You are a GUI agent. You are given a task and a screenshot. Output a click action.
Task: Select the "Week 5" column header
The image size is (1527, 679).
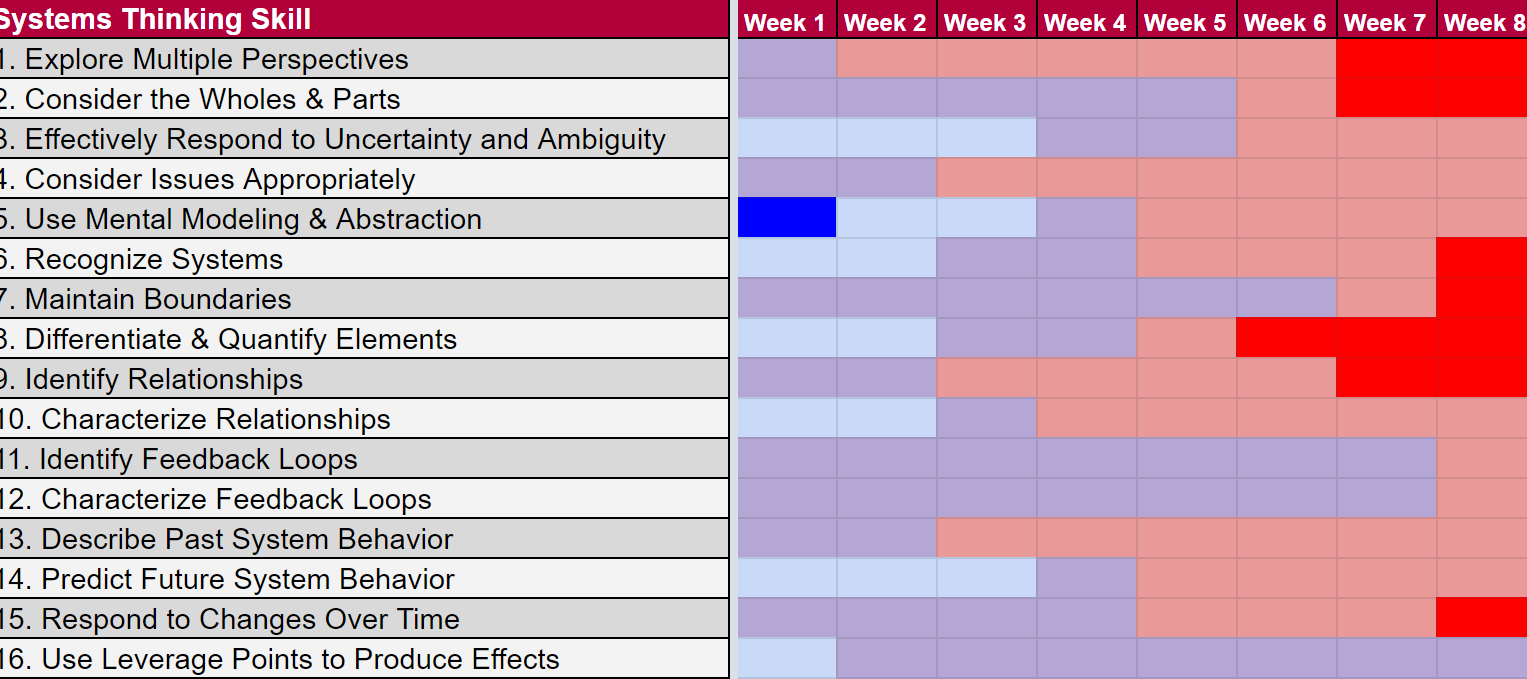coord(1186,22)
